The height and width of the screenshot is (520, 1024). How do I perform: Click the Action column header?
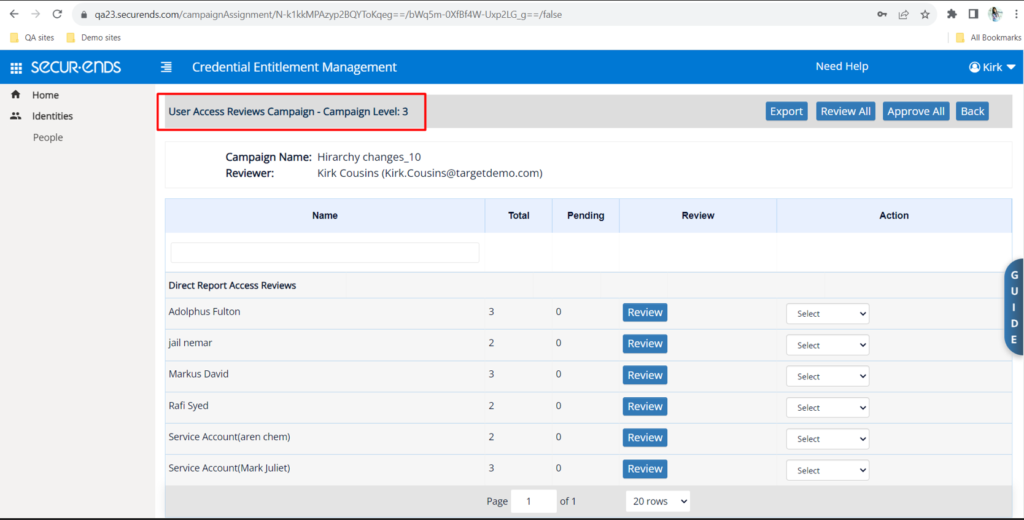click(x=894, y=216)
